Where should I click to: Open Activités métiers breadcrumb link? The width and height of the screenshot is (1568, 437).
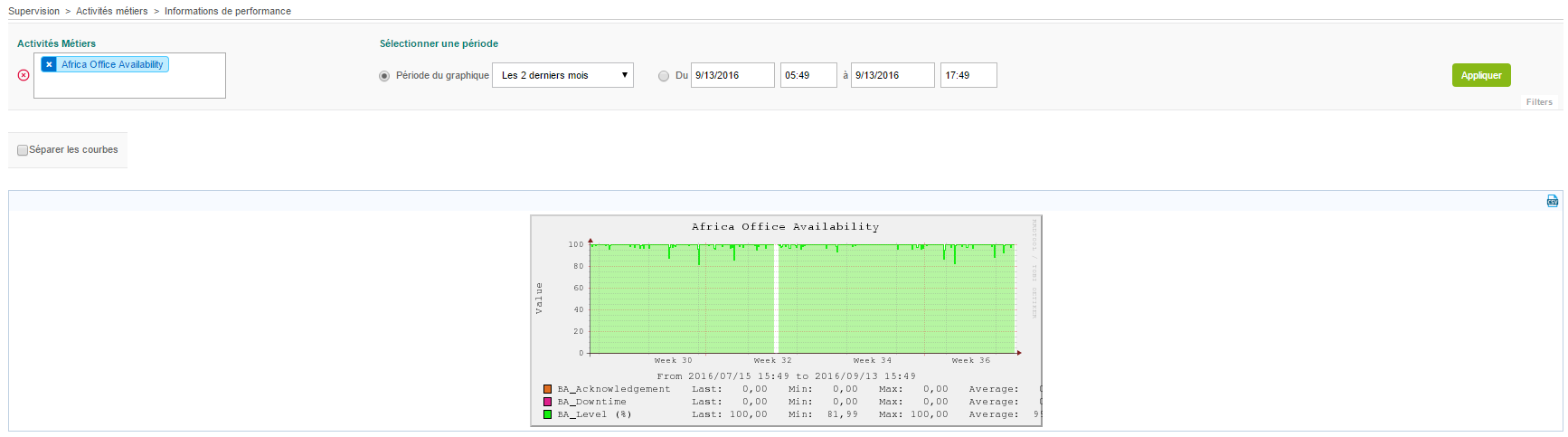(x=111, y=11)
